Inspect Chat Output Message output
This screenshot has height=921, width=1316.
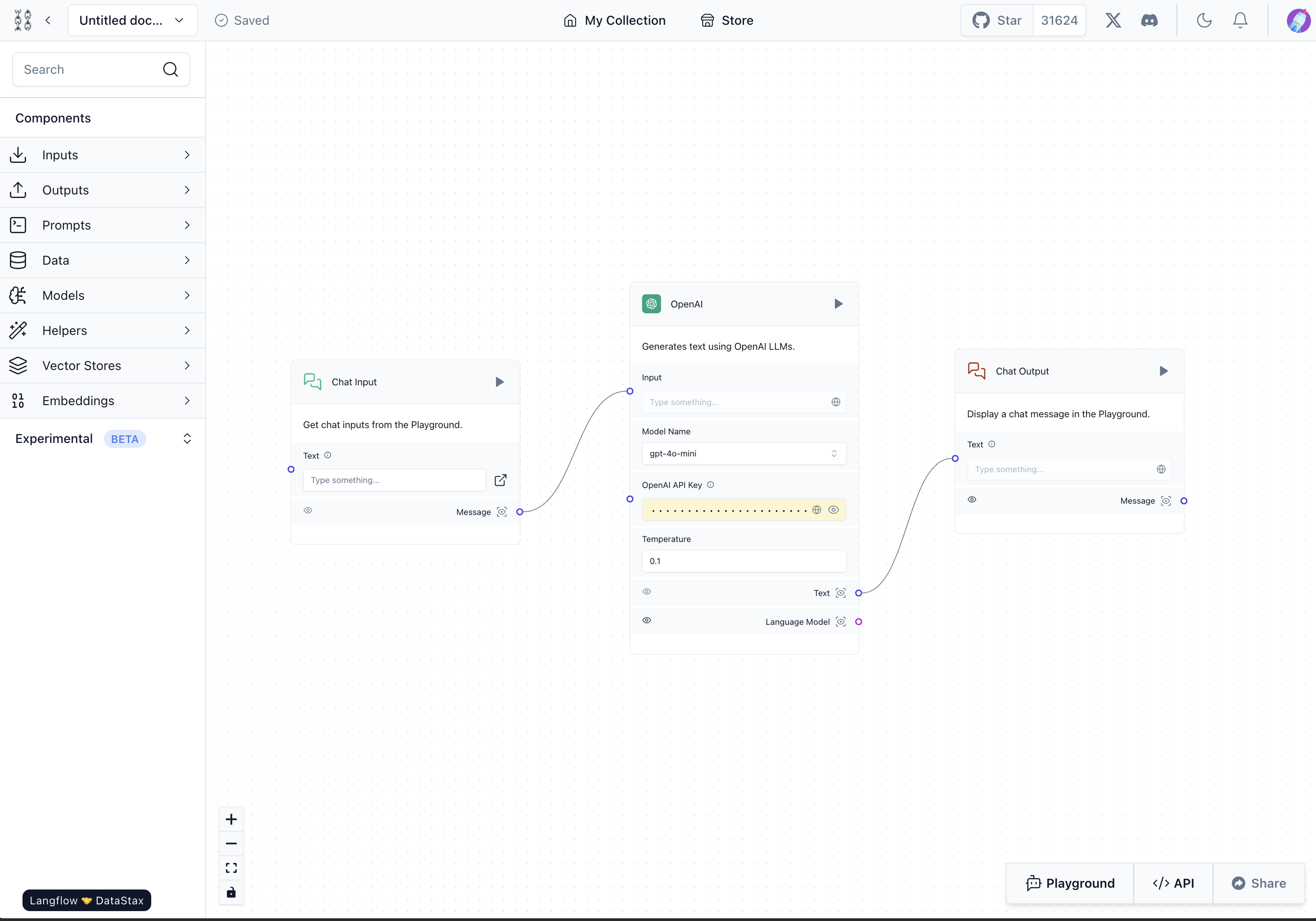pyautogui.click(x=1166, y=501)
